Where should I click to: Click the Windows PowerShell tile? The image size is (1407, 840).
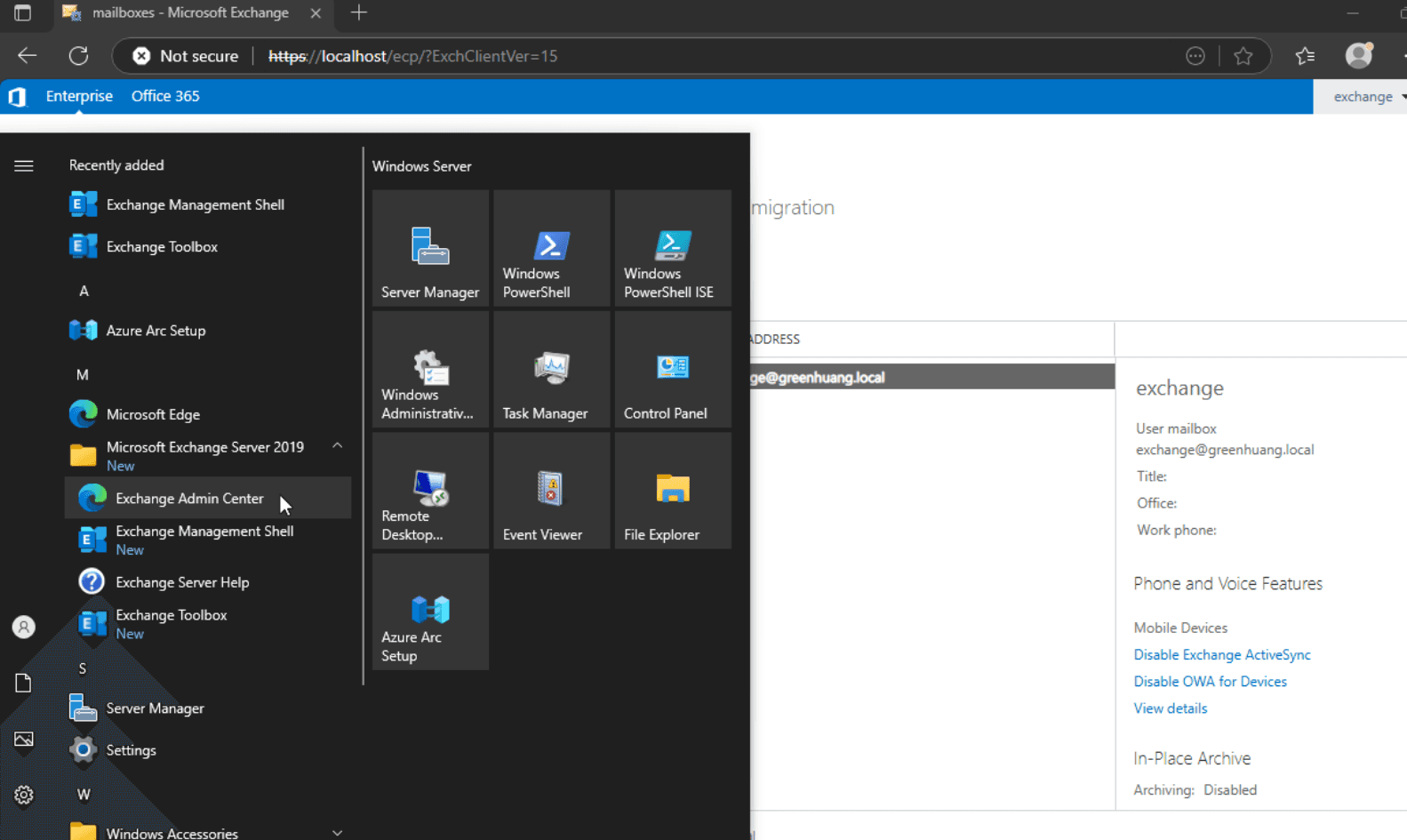click(552, 248)
